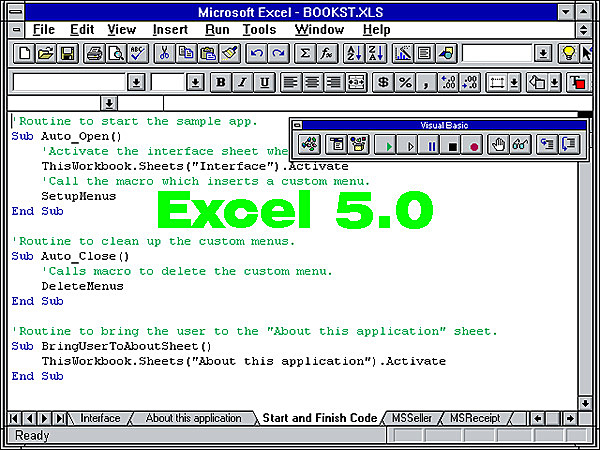The height and width of the screenshot is (450, 600).
Task: Click vertical scrollbar down arrow
Action: coord(585,403)
